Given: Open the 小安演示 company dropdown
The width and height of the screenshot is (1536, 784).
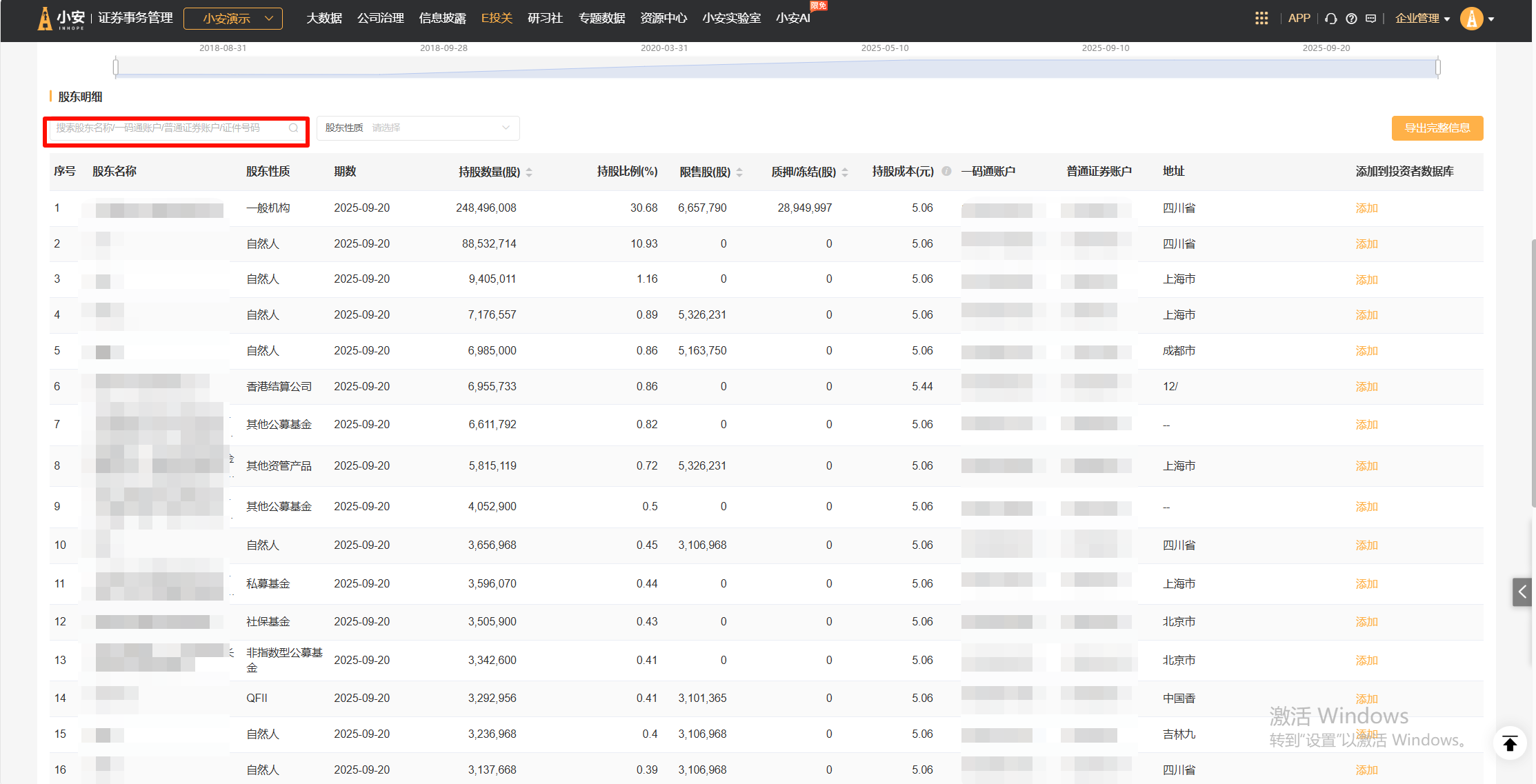Looking at the screenshot, I should (x=233, y=19).
